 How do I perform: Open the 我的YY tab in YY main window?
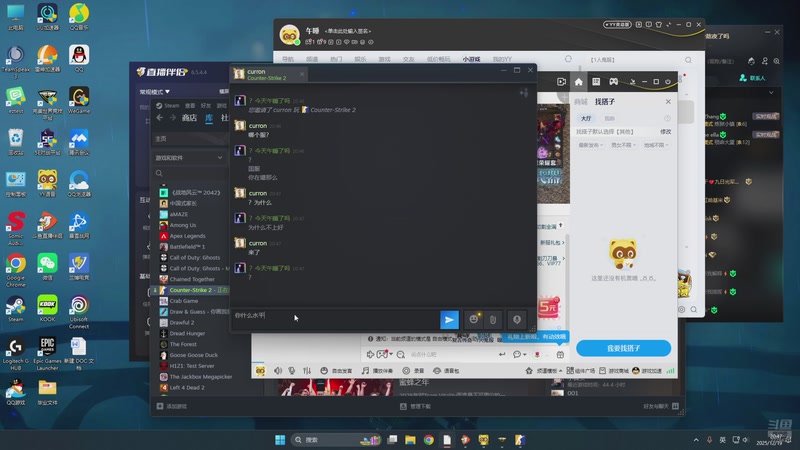[x=502, y=59]
